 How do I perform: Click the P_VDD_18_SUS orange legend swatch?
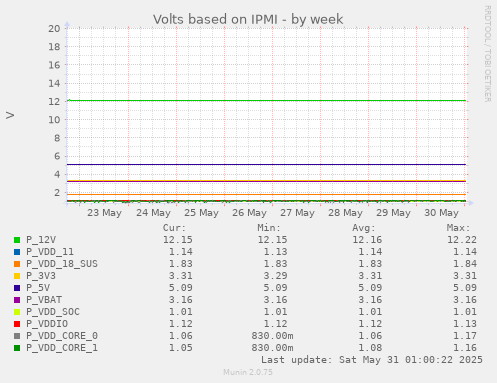[x=17, y=264]
